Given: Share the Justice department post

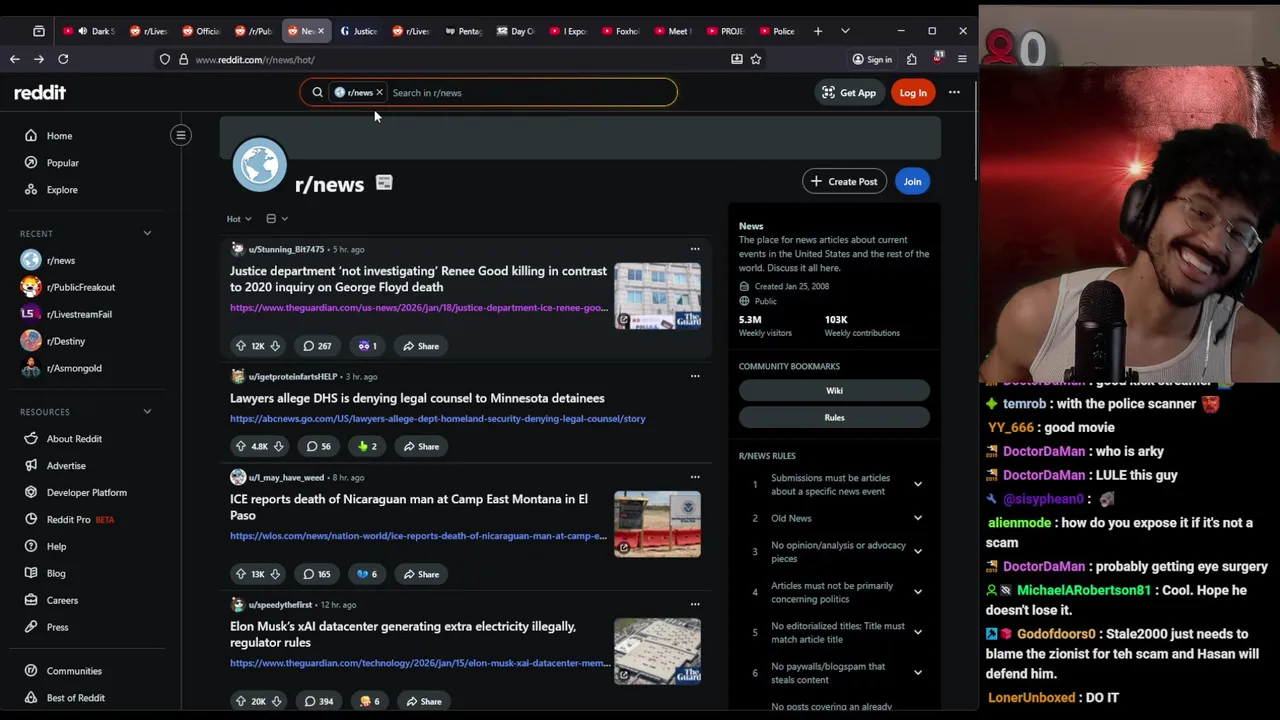Looking at the screenshot, I should 420,346.
